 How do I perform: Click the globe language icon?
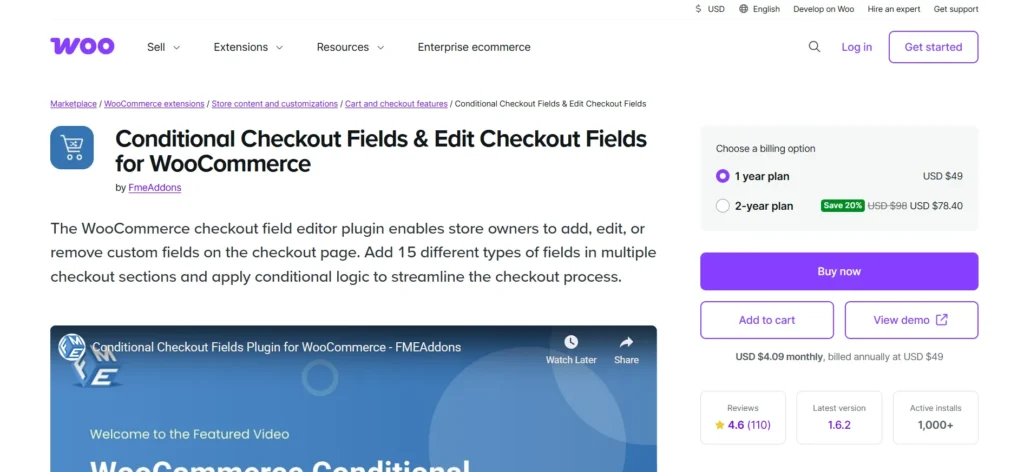pos(744,9)
